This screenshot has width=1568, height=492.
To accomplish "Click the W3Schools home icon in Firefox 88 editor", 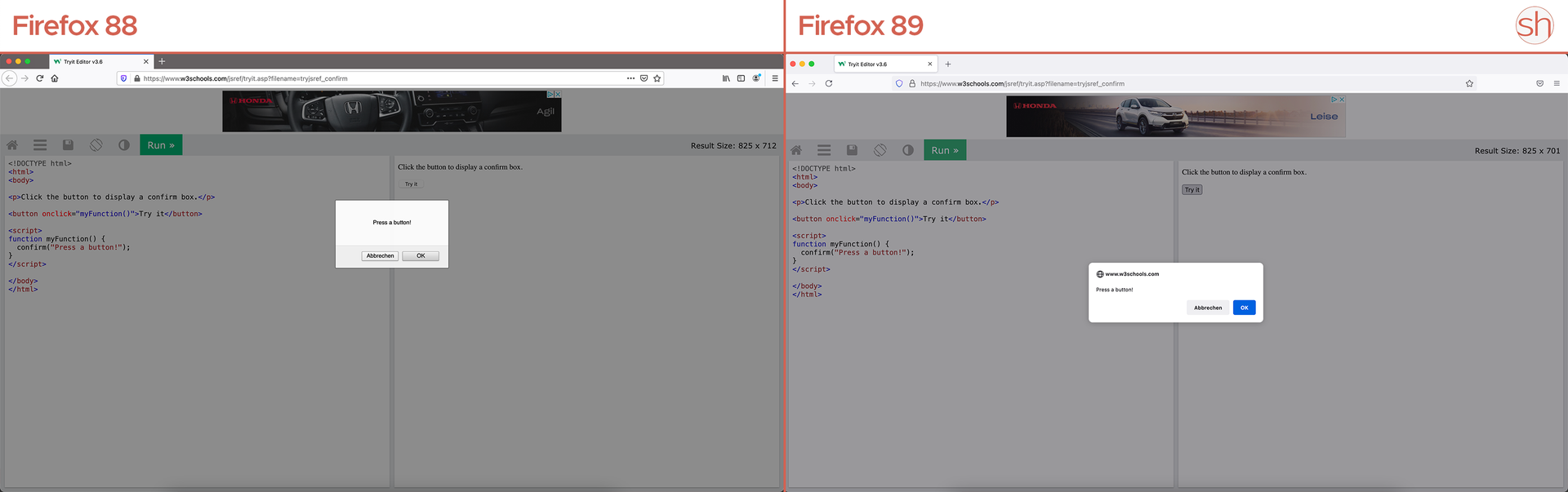I will [x=12, y=145].
